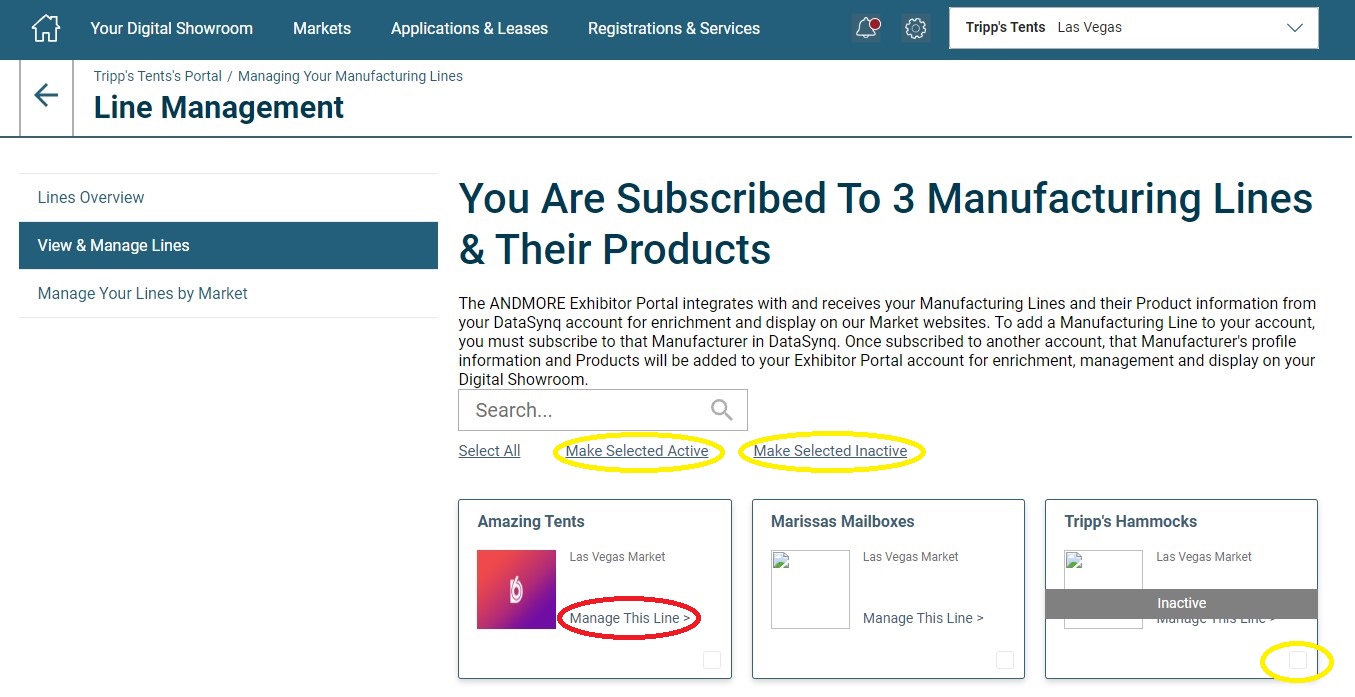Click the Marissas Mailboxes card title
Viewport: 1355px width, 697px height.
point(843,521)
